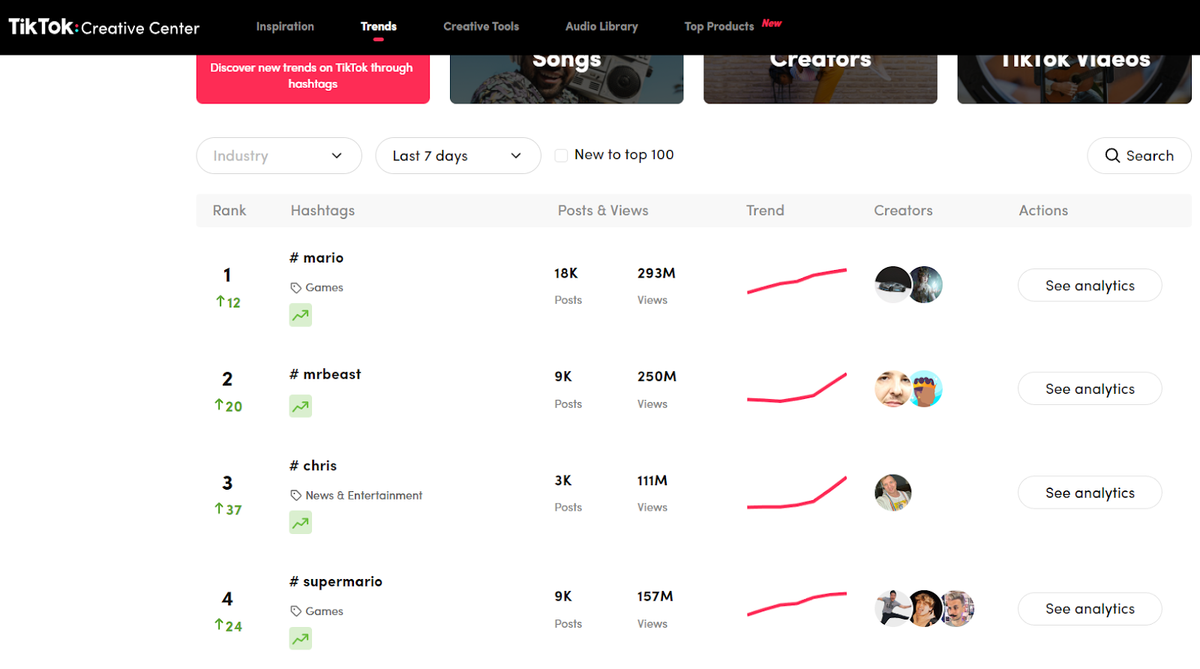1200x669 pixels.
Task: Click trending-up icon under mrbeast hashtag
Action: [x=300, y=406]
